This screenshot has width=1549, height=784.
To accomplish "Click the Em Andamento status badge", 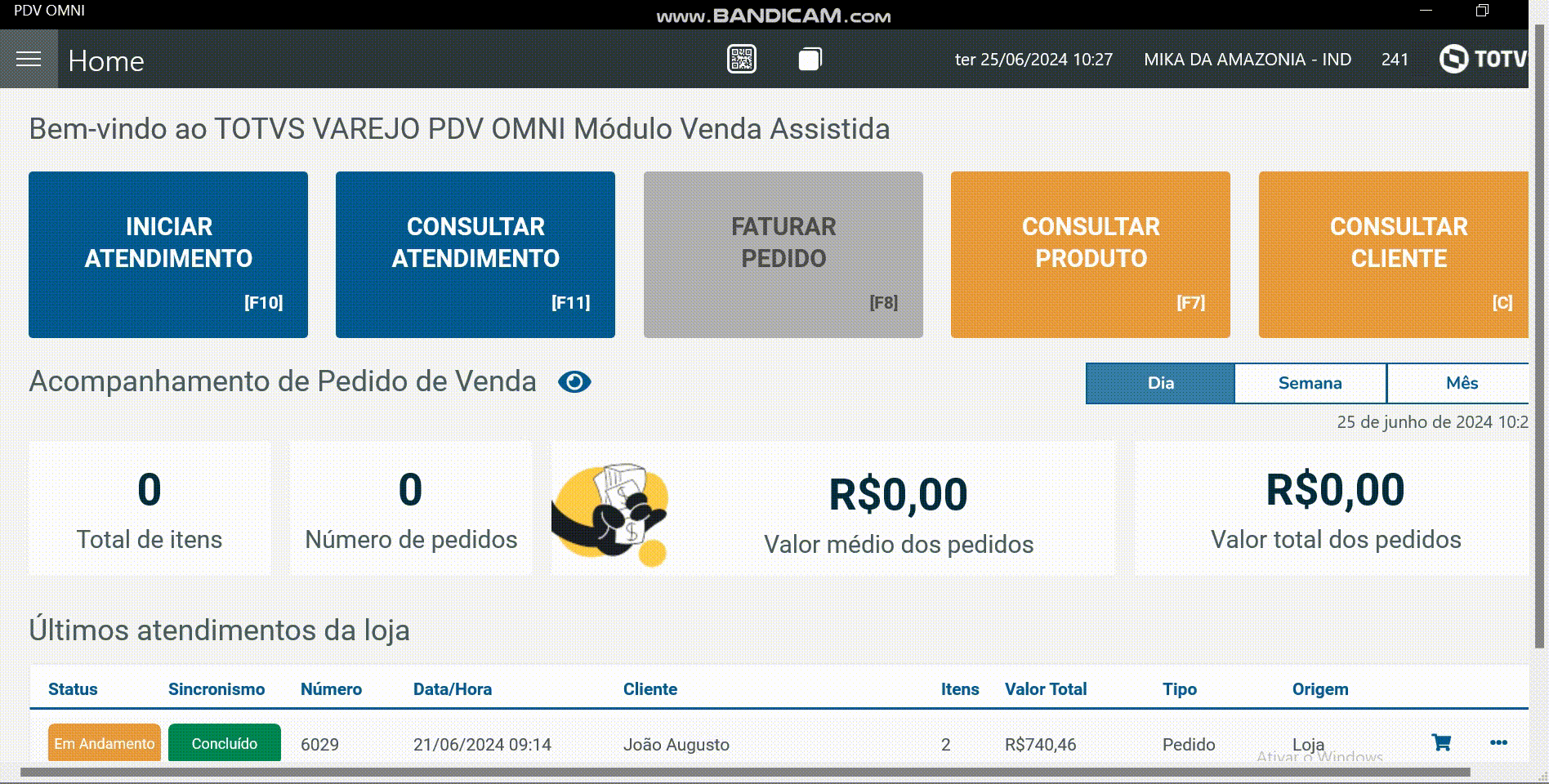I will 105,743.
